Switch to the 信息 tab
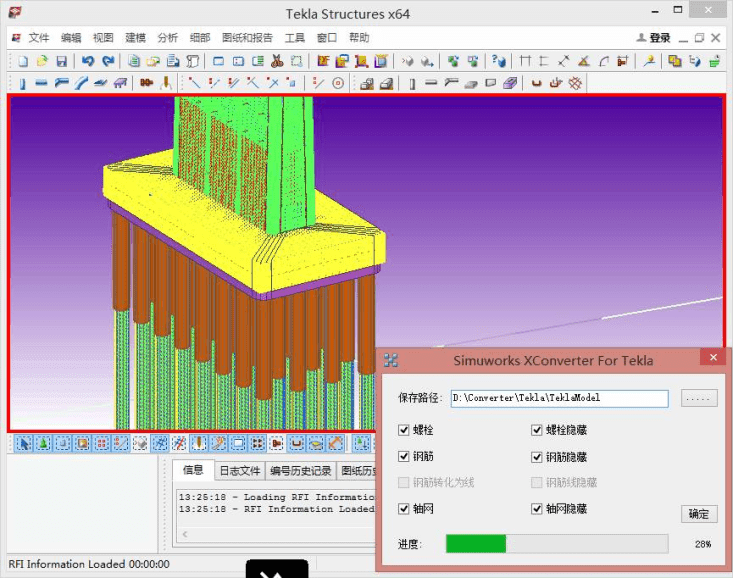The width and height of the screenshot is (733, 578). 193,470
